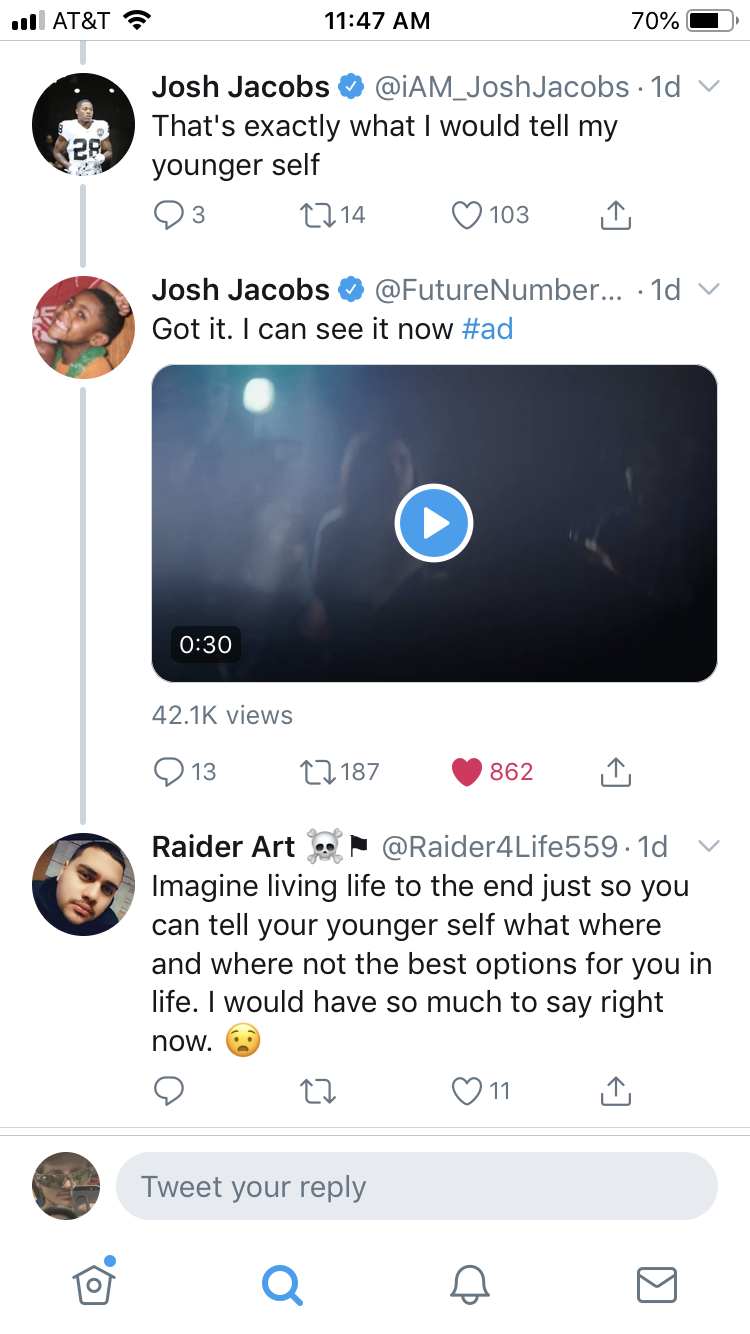Open the #ad hashtag link
This screenshot has height=1334, width=750.
click(x=487, y=330)
